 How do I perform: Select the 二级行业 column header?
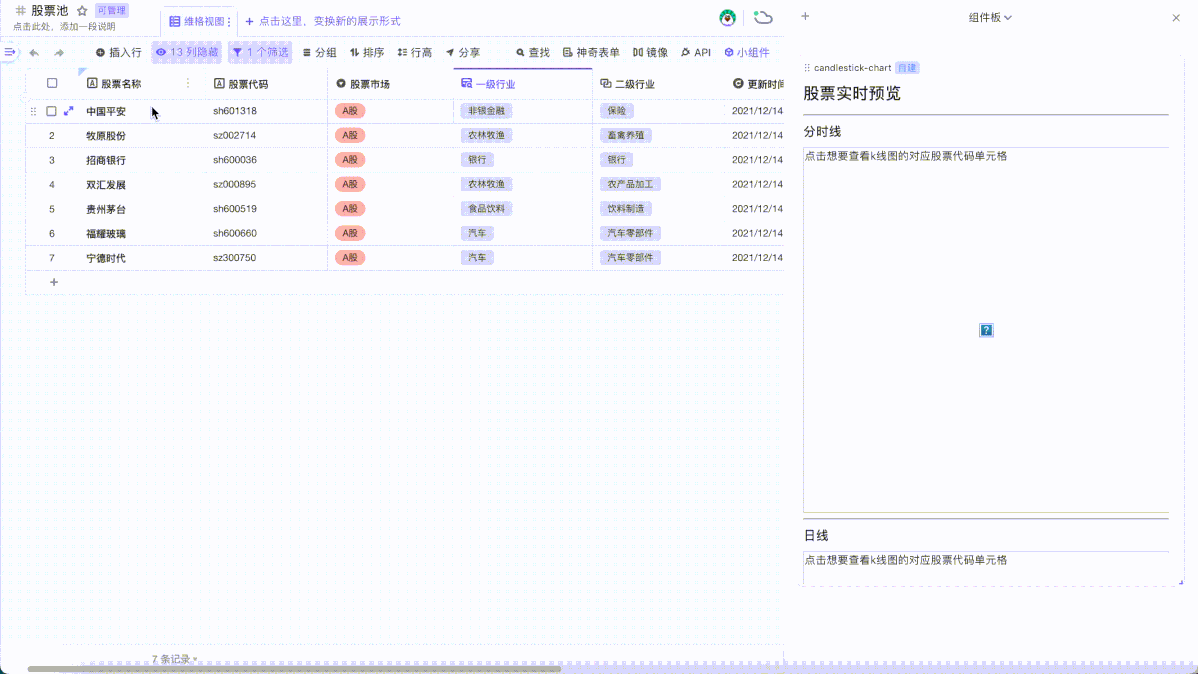(658, 83)
